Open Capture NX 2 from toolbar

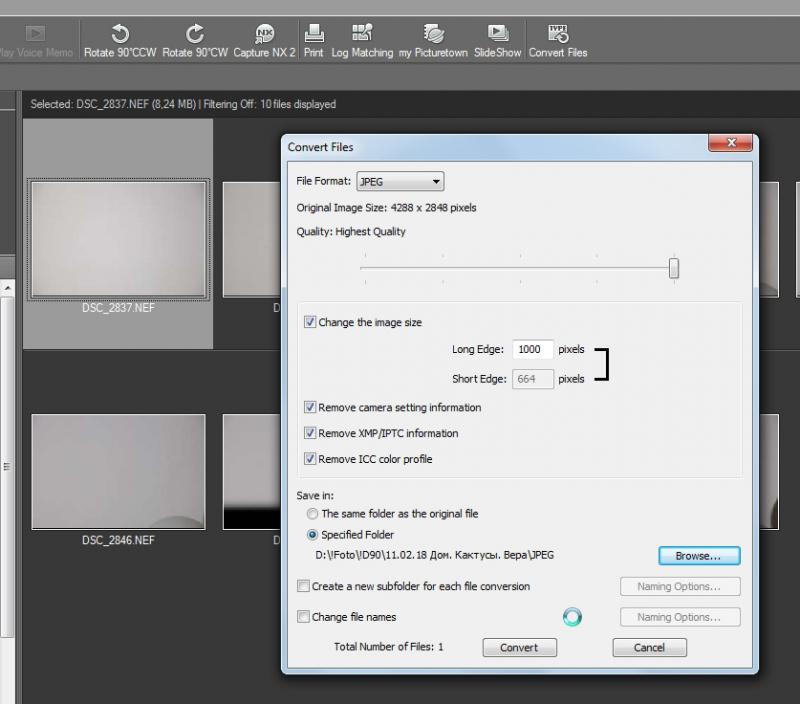click(264, 34)
